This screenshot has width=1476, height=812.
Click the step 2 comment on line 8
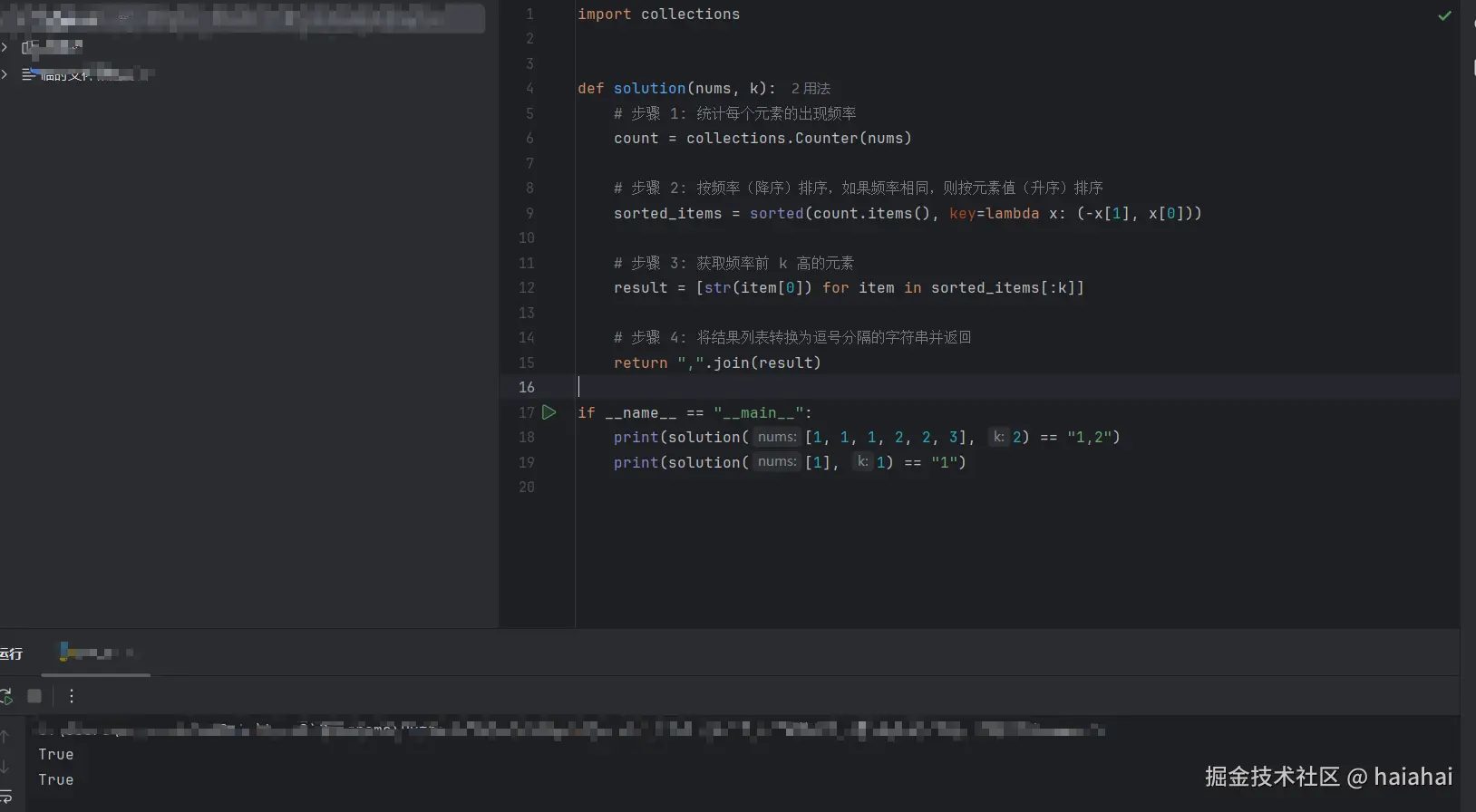[x=858, y=188]
